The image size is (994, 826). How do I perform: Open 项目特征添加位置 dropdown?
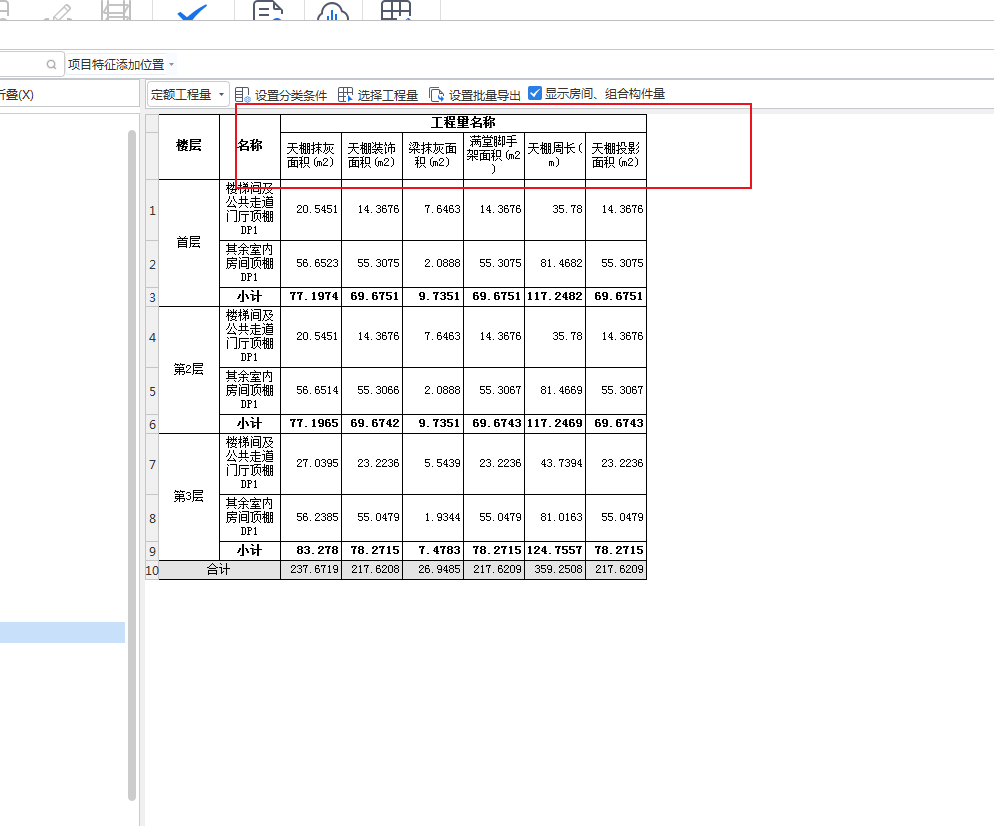[120, 64]
